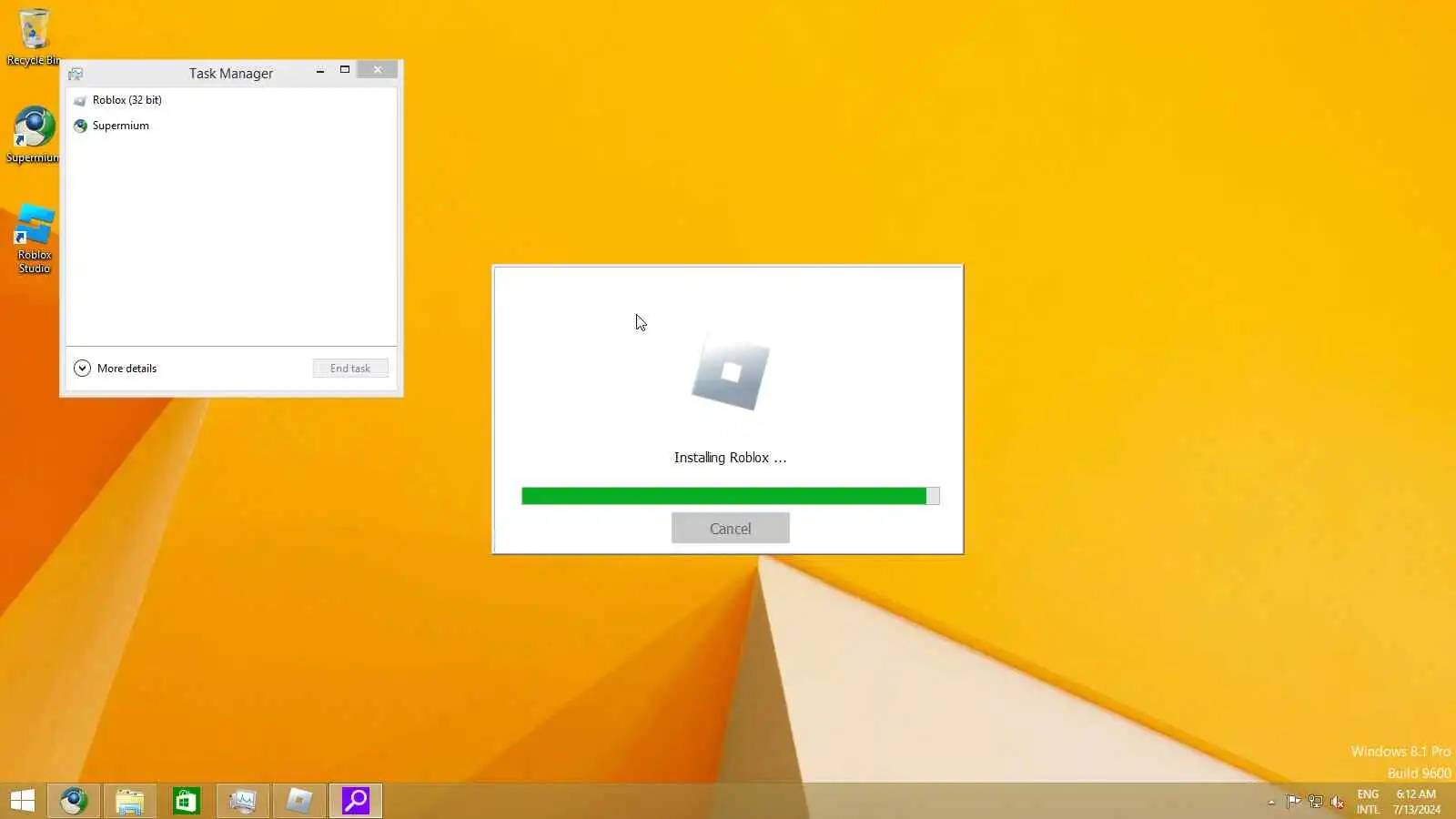Image resolution: width=1456 pixels, height=819 pixels.
Task: Expand More details in Task Manager
Action: click(116, 368)
